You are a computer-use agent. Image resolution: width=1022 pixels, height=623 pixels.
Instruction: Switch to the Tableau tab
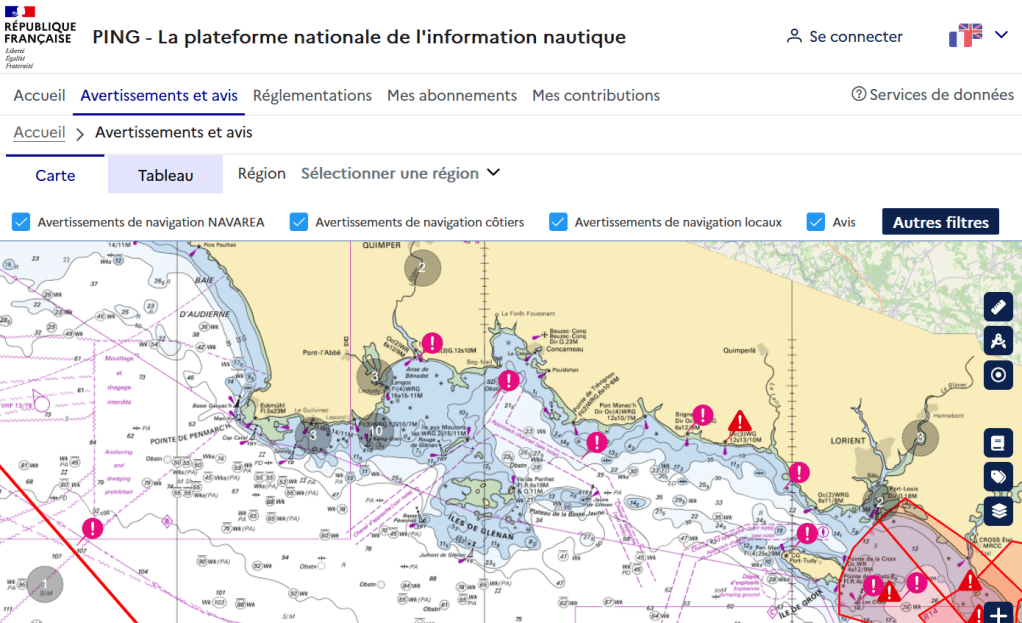pyautogui.click(x=165, y=175)
